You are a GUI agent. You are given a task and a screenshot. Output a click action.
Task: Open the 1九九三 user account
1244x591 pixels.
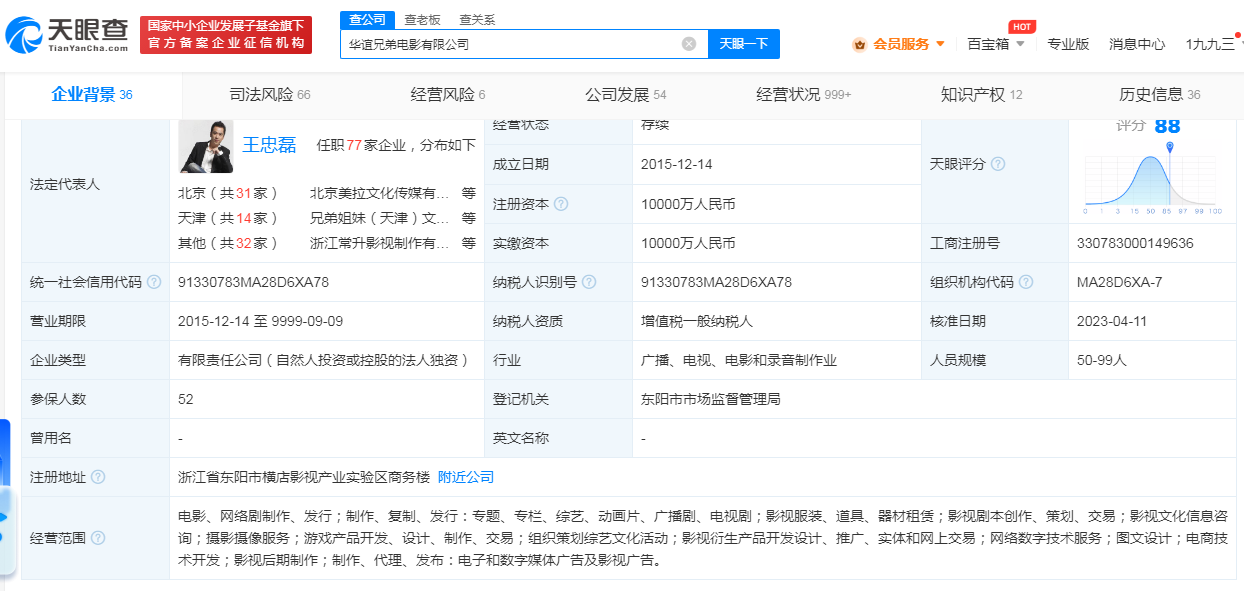pyautogui.click(x=1210, y=44)
